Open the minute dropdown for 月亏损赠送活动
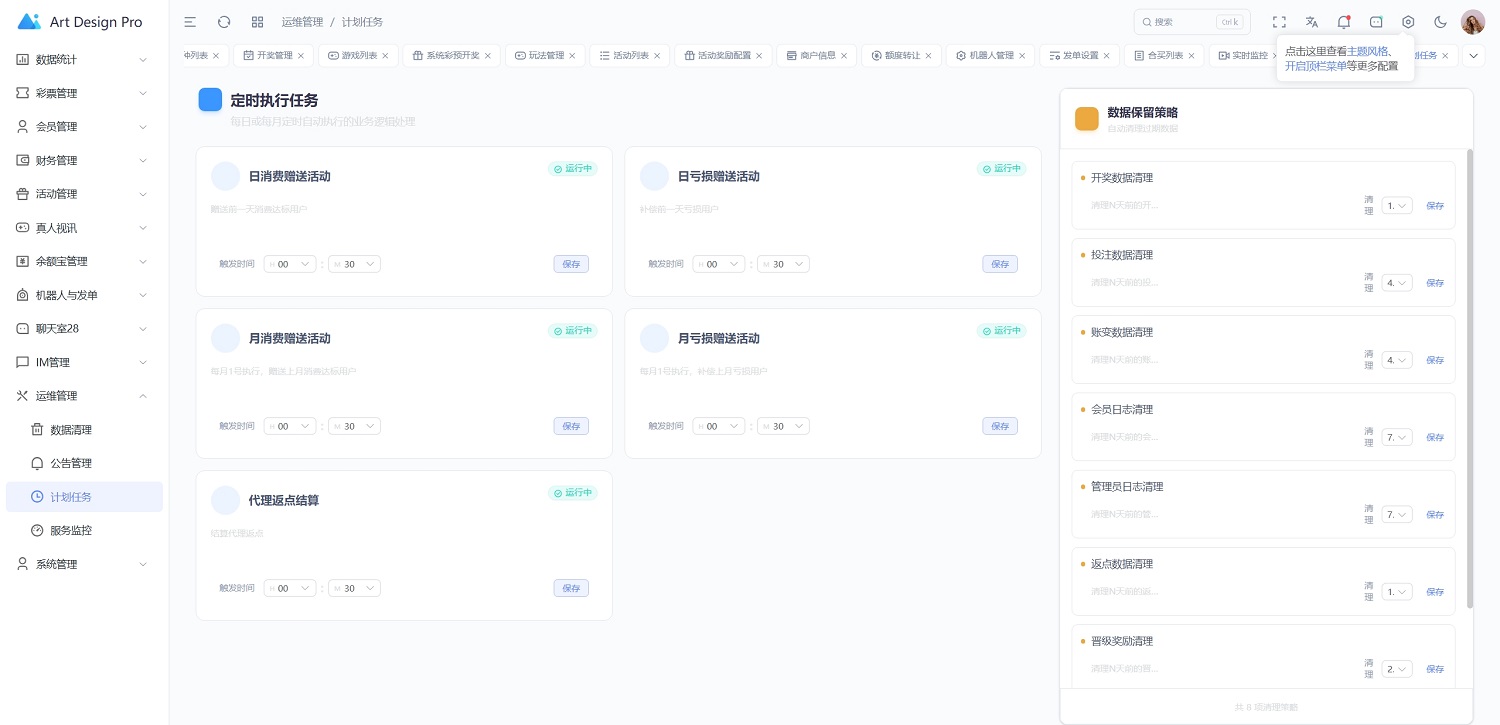The height and width of the screenshot is (725, 1500). [783, 426]
